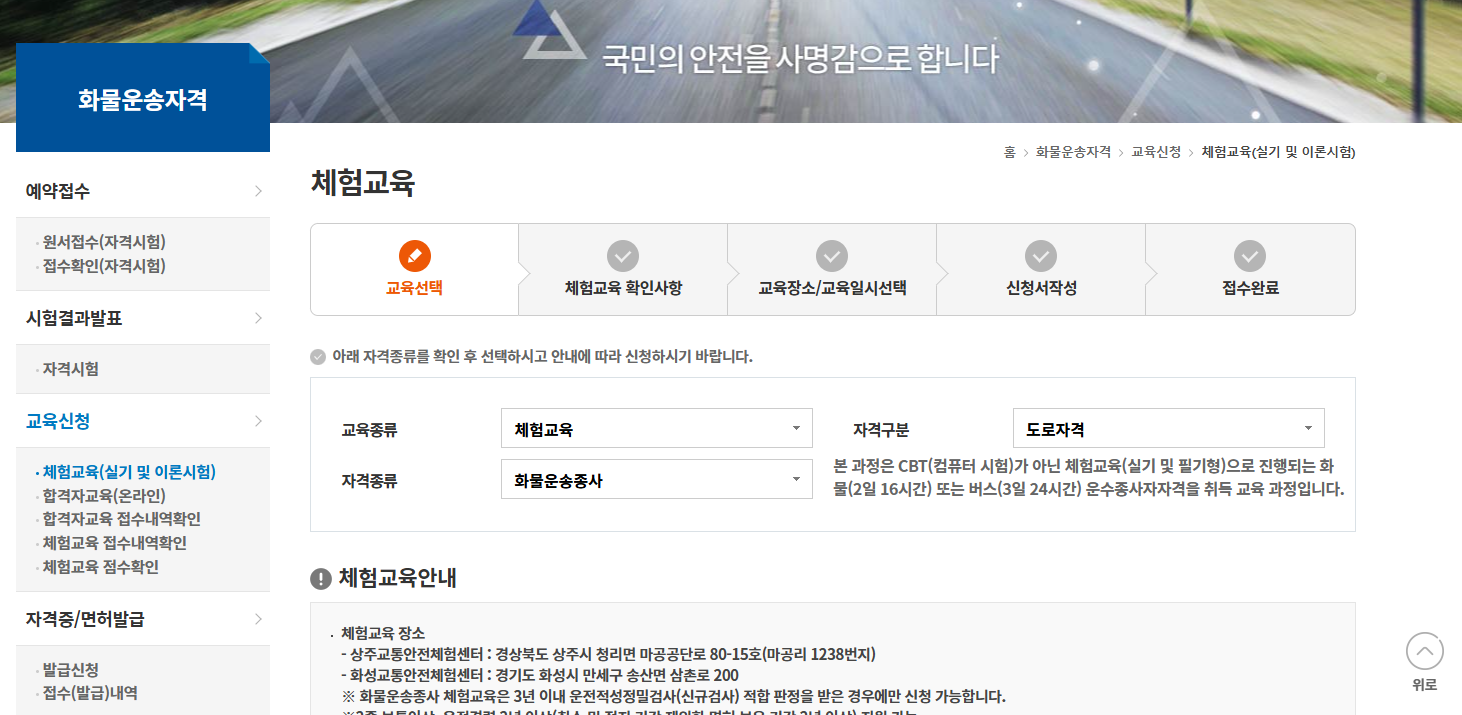
Task: Click the small check icon before 아래 자격종류 notice
Action: [x=318, y=357]
